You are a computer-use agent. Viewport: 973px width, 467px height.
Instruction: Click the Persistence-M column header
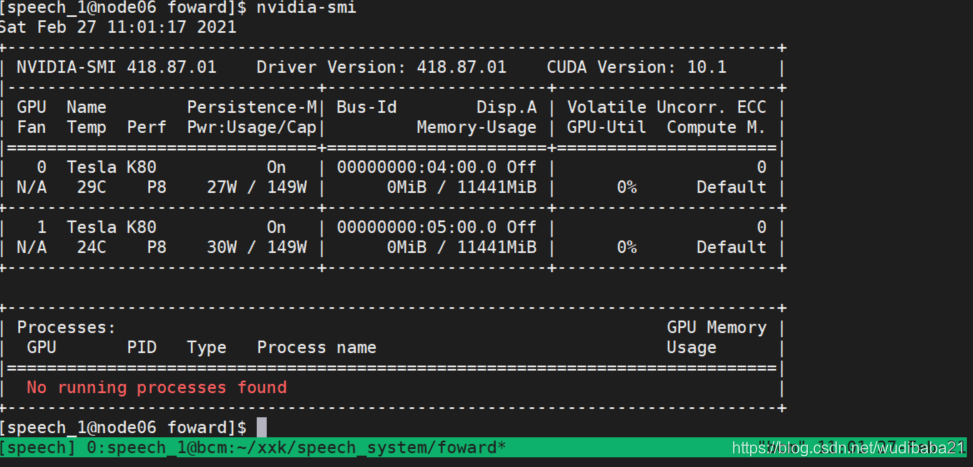pos(252,107)
